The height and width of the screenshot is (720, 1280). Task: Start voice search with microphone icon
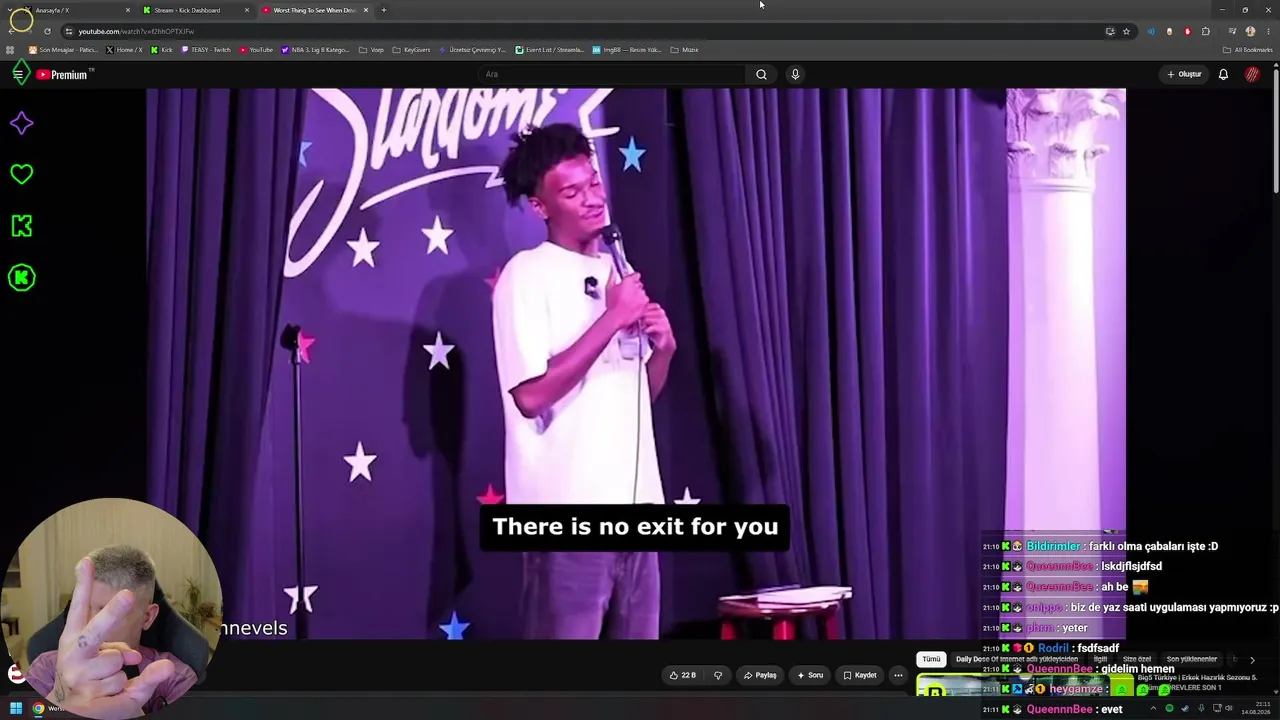795,74
